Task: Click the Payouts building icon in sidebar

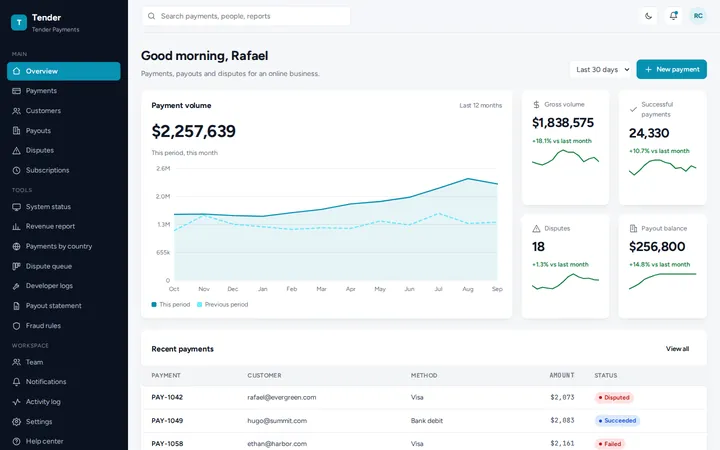Action: (x=17, y=131)
